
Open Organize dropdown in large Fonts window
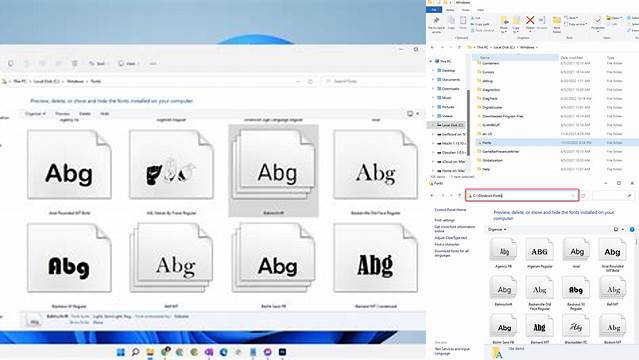pos(35,114)
